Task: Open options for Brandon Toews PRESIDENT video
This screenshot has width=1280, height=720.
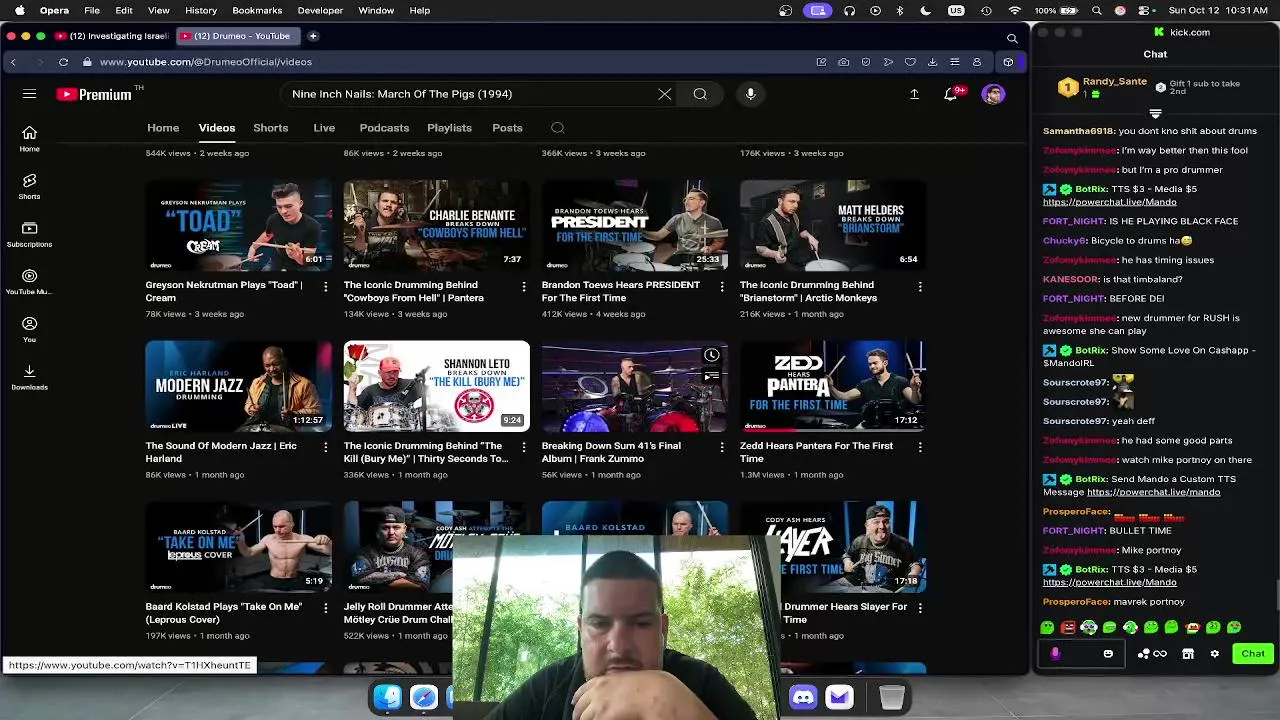Action: click(x=722, y=286)
